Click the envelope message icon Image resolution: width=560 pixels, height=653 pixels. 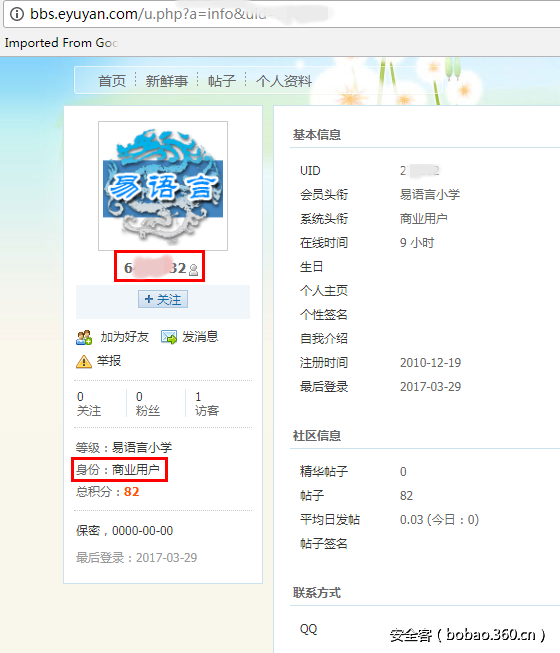(169, 337)
